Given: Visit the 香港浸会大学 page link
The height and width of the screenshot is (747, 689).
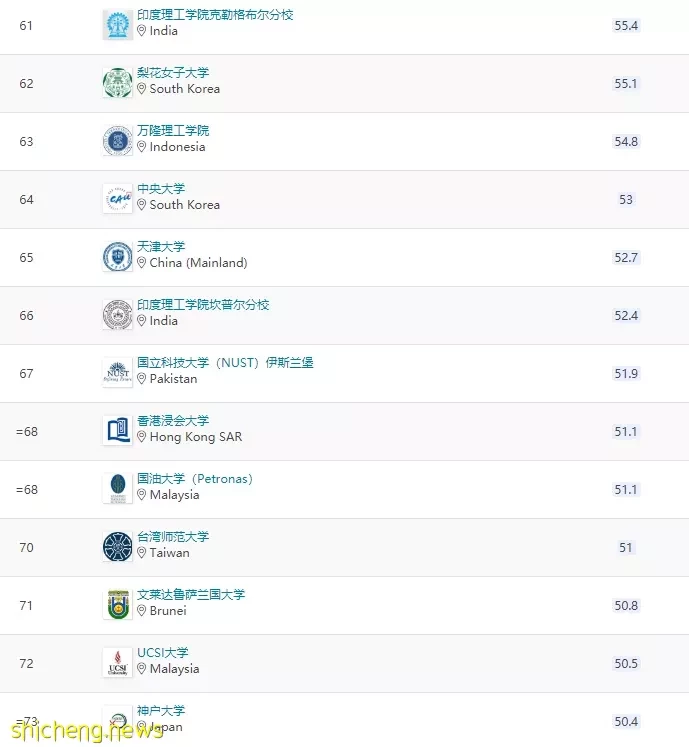Looking at the screenshot, I should click(173, 421).
